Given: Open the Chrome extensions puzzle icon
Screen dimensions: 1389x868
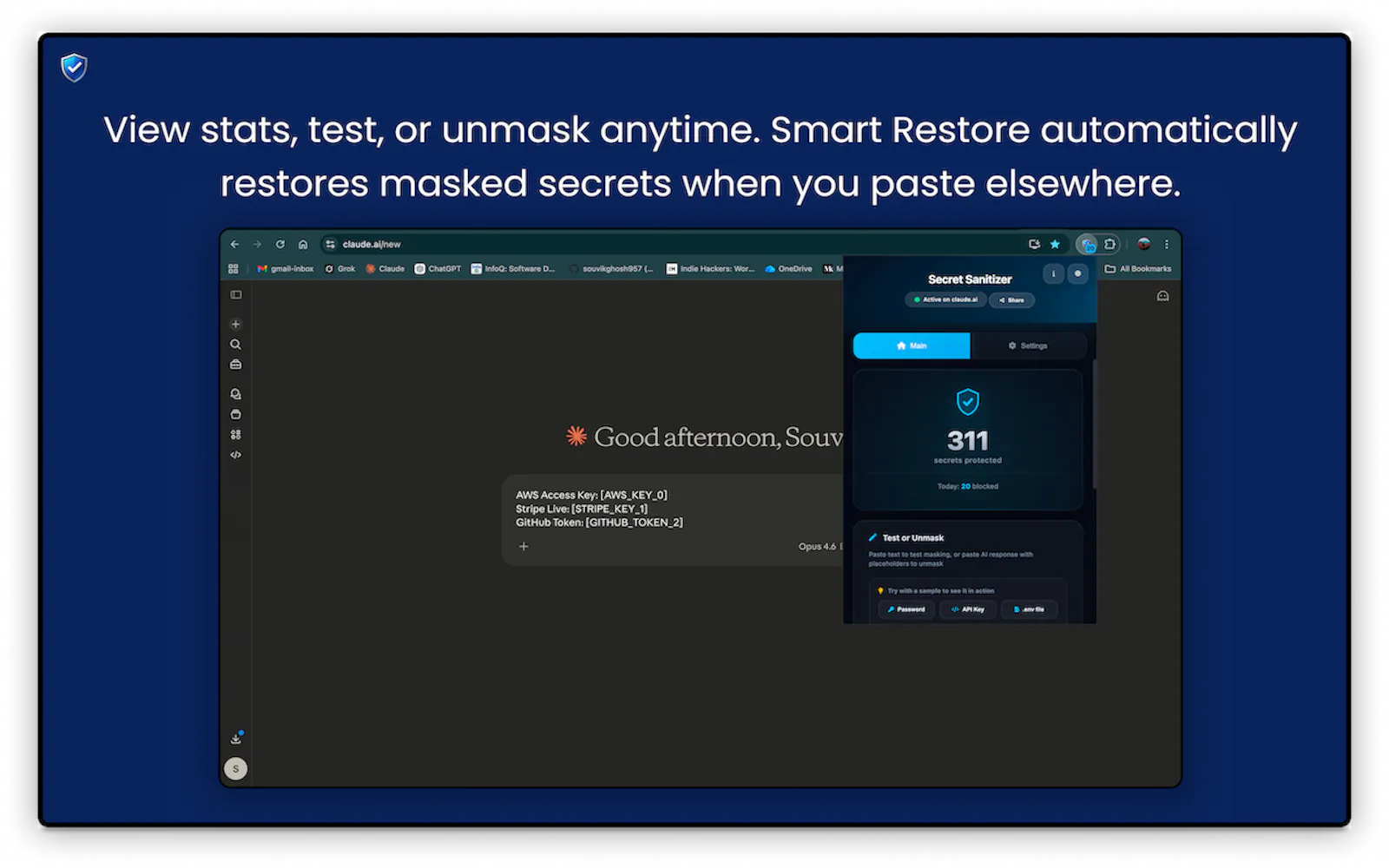Looking at the screenshot, I should [1109, 245].
